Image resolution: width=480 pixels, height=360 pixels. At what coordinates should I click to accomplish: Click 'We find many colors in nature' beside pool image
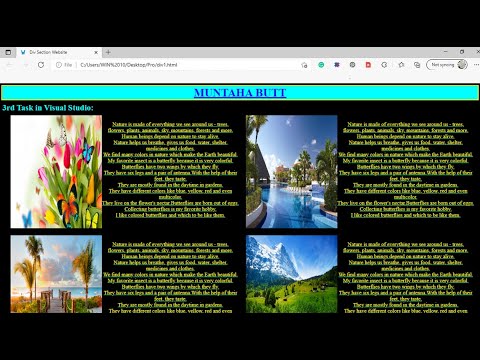pyautogui.click(x=405, y=155)
